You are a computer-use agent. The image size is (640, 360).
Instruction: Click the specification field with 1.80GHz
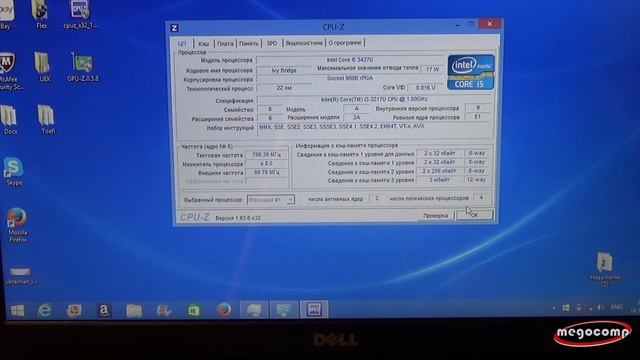(x=374, y=99)
